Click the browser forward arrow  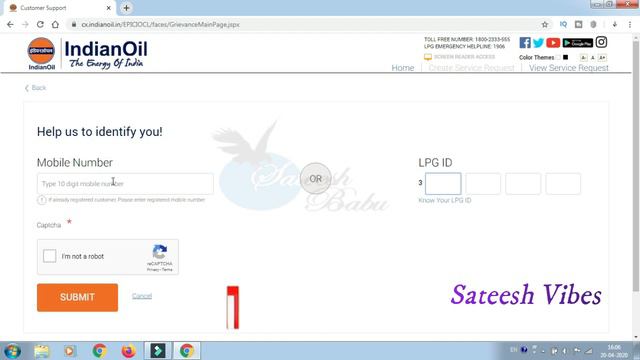tap(25, 24)
